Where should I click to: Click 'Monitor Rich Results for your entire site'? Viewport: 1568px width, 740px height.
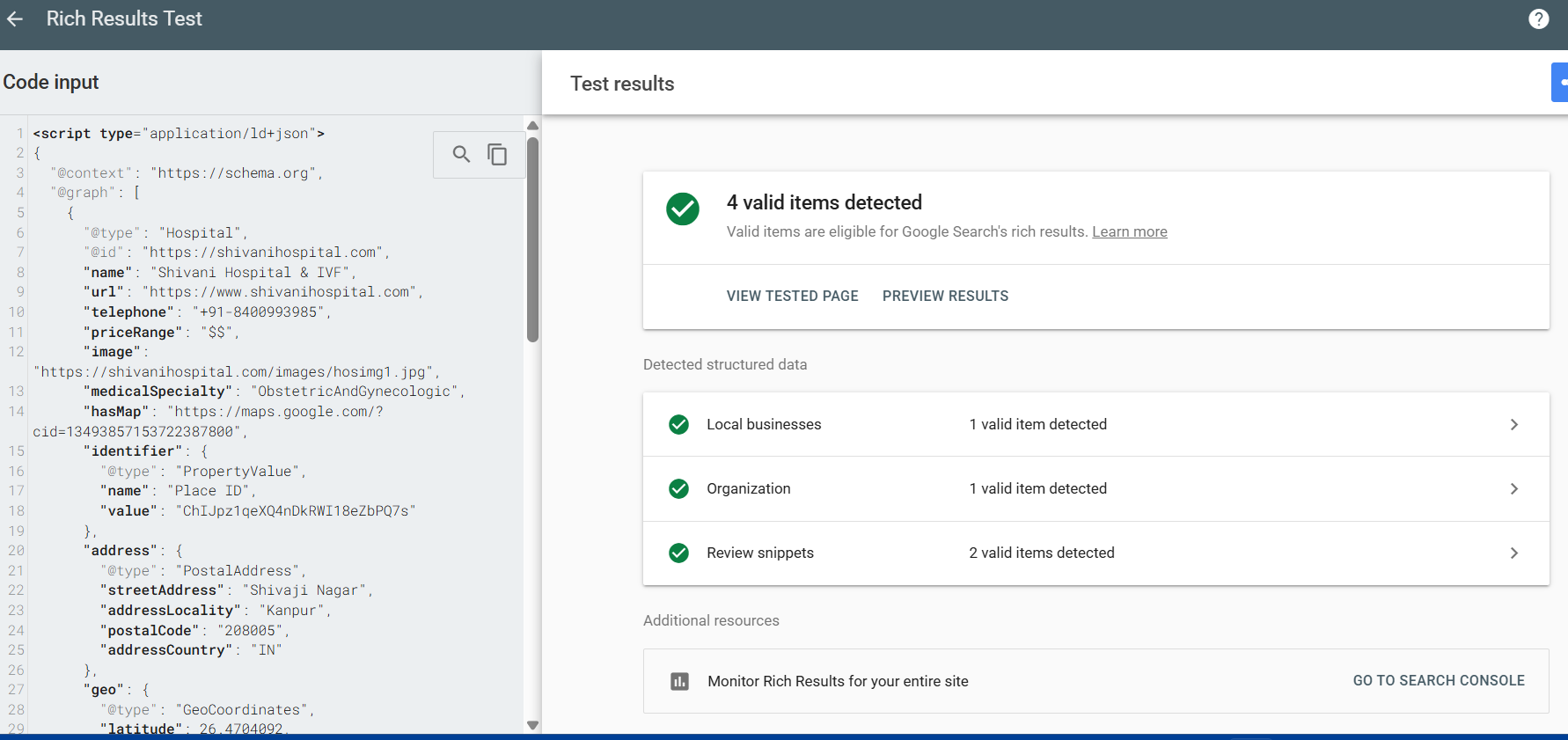838,681
